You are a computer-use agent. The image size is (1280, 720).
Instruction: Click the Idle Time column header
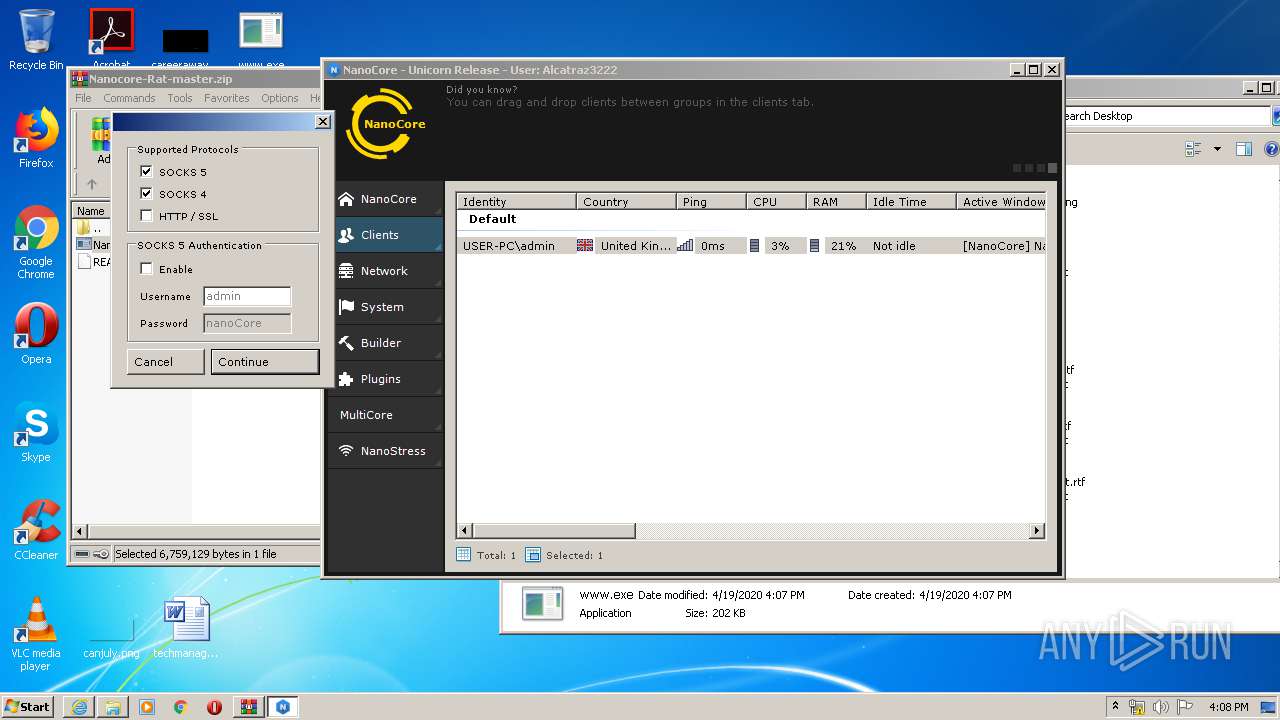point(911,201)
